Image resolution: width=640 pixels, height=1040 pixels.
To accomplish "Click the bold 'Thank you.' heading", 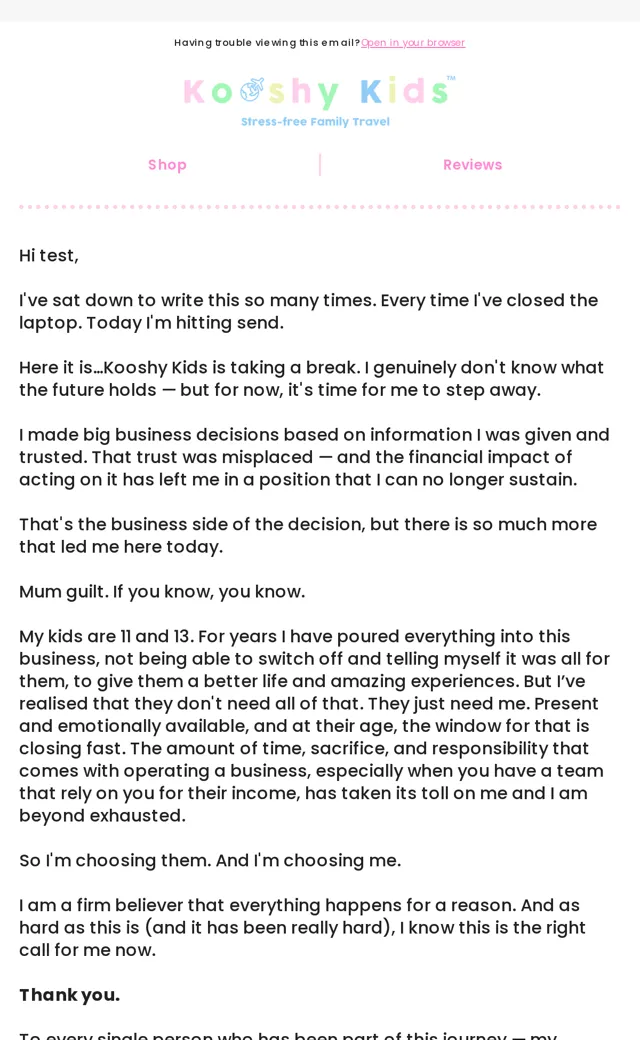I will [x=70, y=995].
